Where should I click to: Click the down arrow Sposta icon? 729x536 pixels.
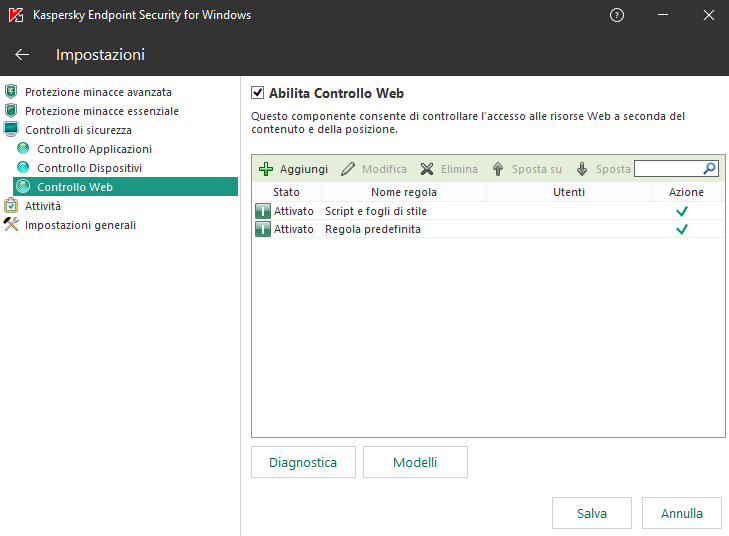tap(582, 169)
